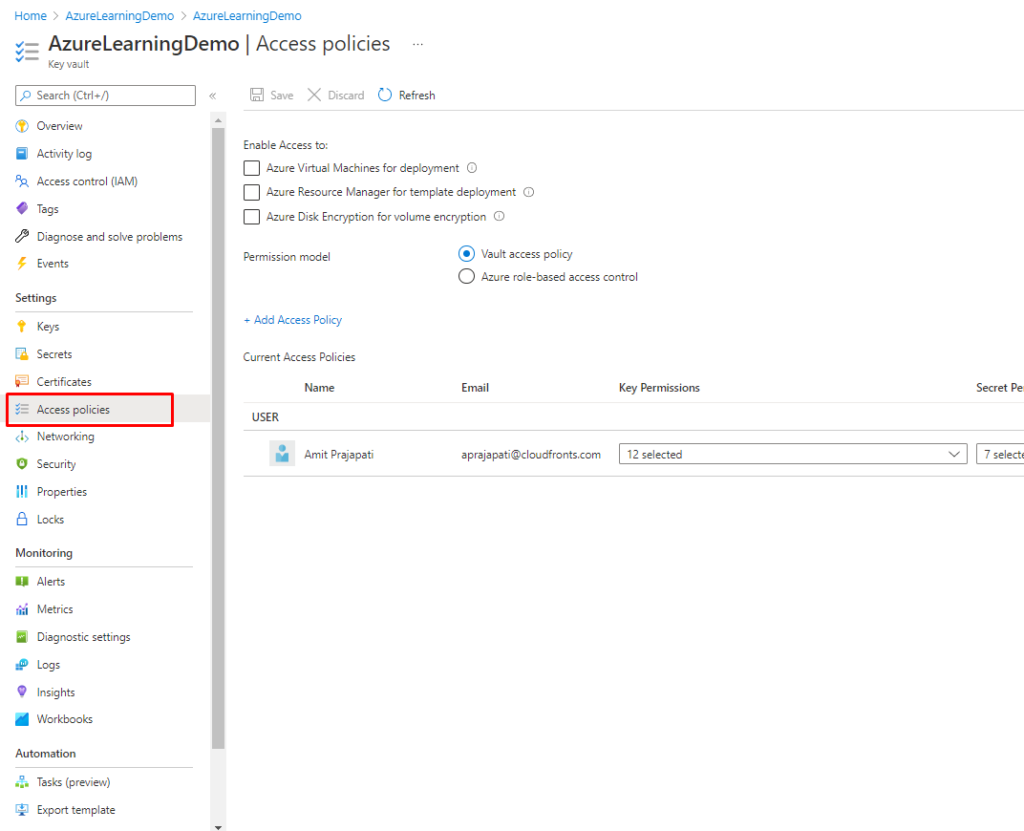Click the Certificates icon
This screenshot has width=1024, height=831.
[x=22, y=382]
